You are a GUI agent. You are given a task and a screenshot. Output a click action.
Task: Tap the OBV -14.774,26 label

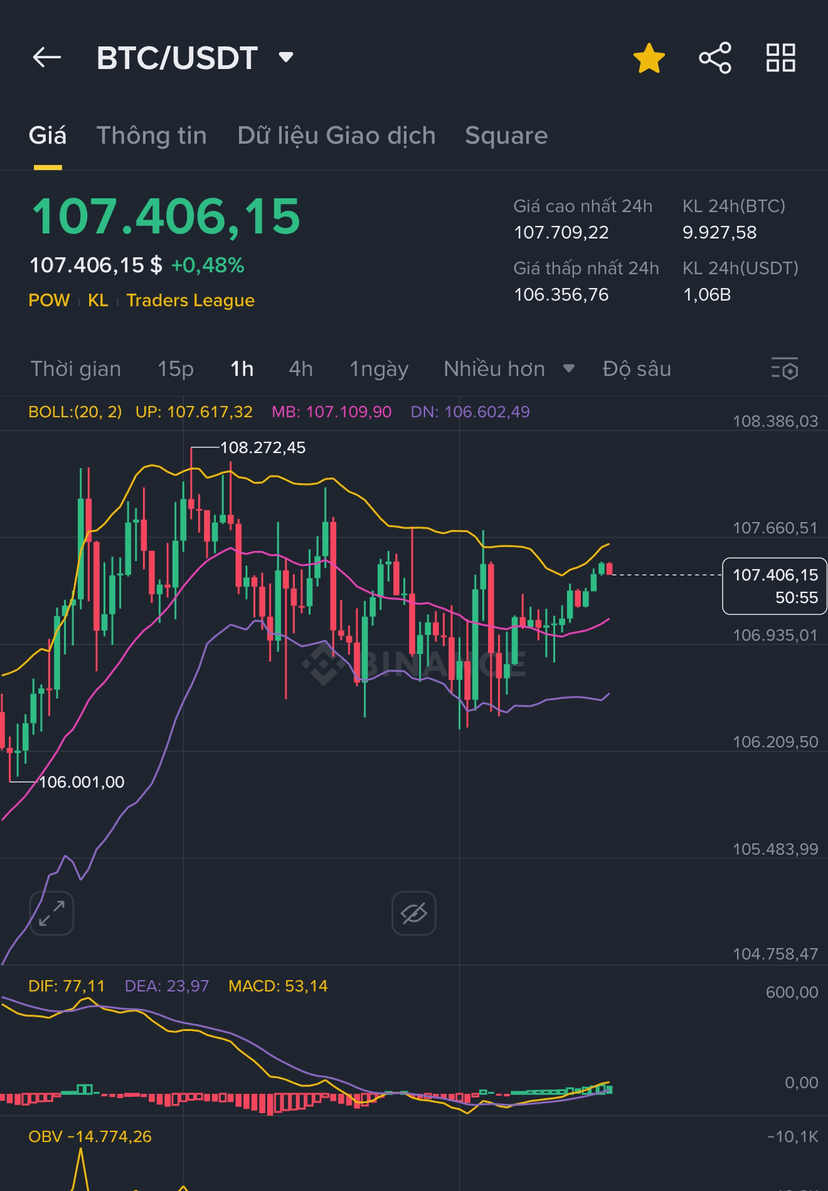click(x=90, y=1136)
